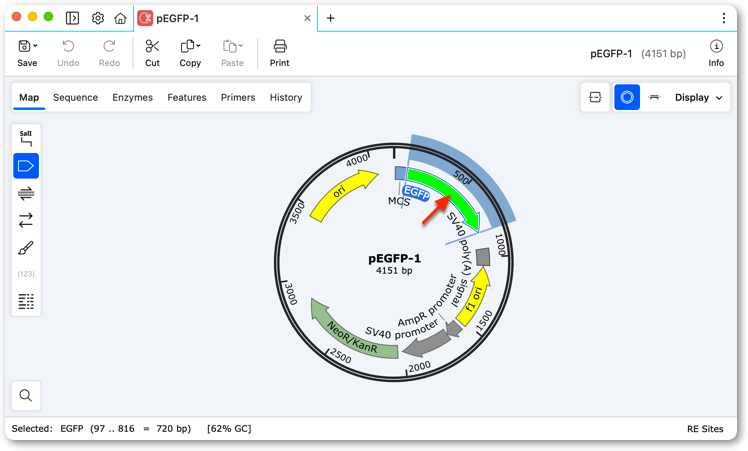
Task: Toggle the sidebar panel icon
Action: point(73,18)
